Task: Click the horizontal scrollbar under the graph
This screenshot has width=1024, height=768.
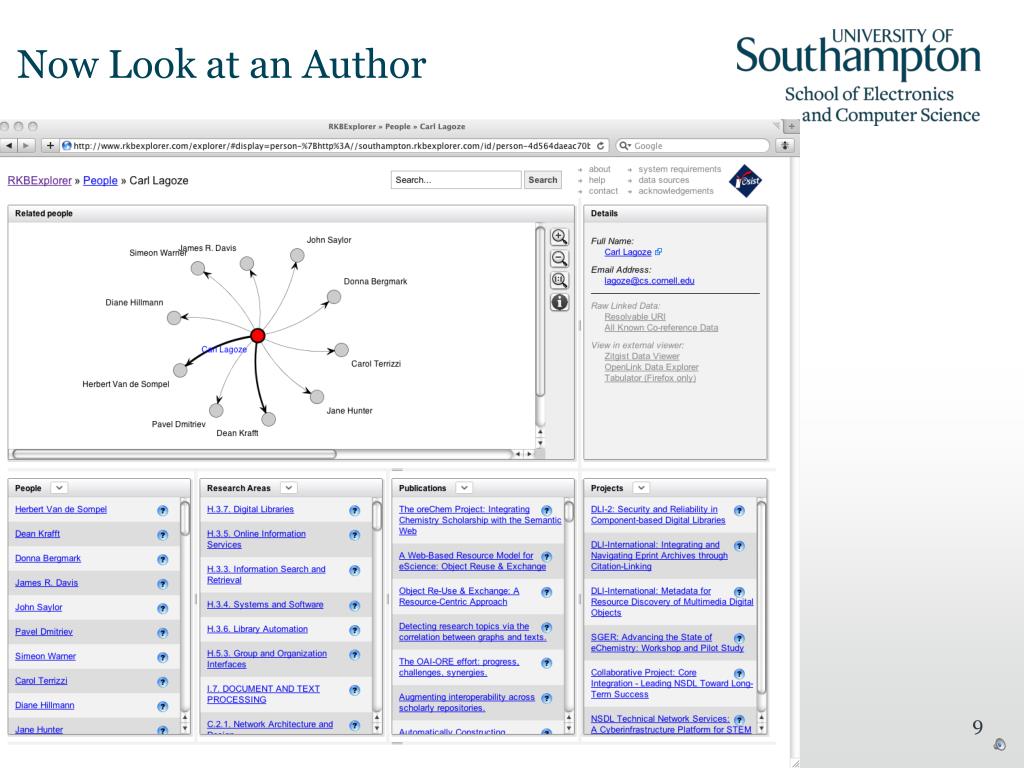Action: (x=174, y=454)
